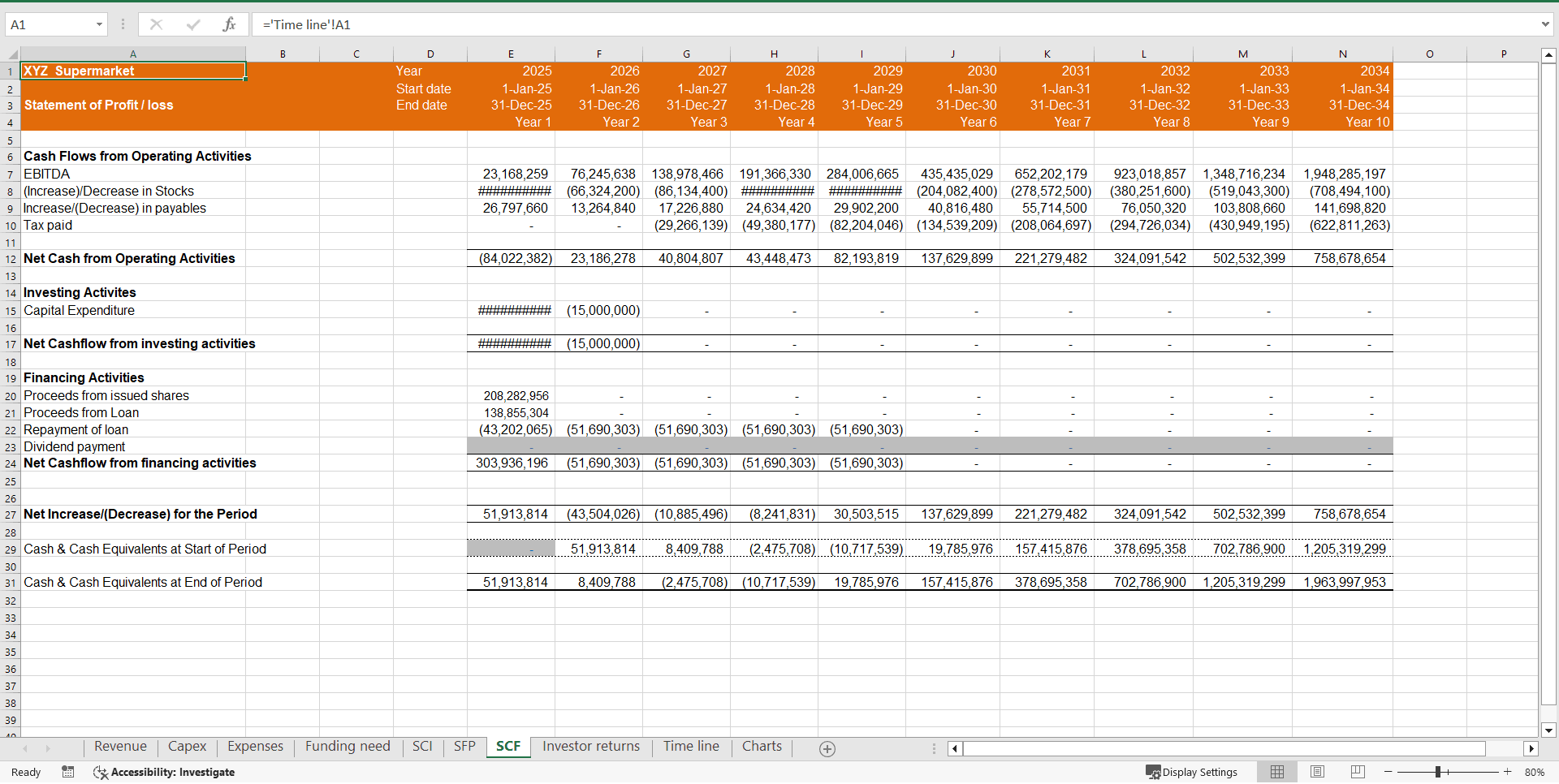Select cell value 23,168,259
Image resolution: width=1559 pixels, height=784 pixels.
[x=515, y=174]
